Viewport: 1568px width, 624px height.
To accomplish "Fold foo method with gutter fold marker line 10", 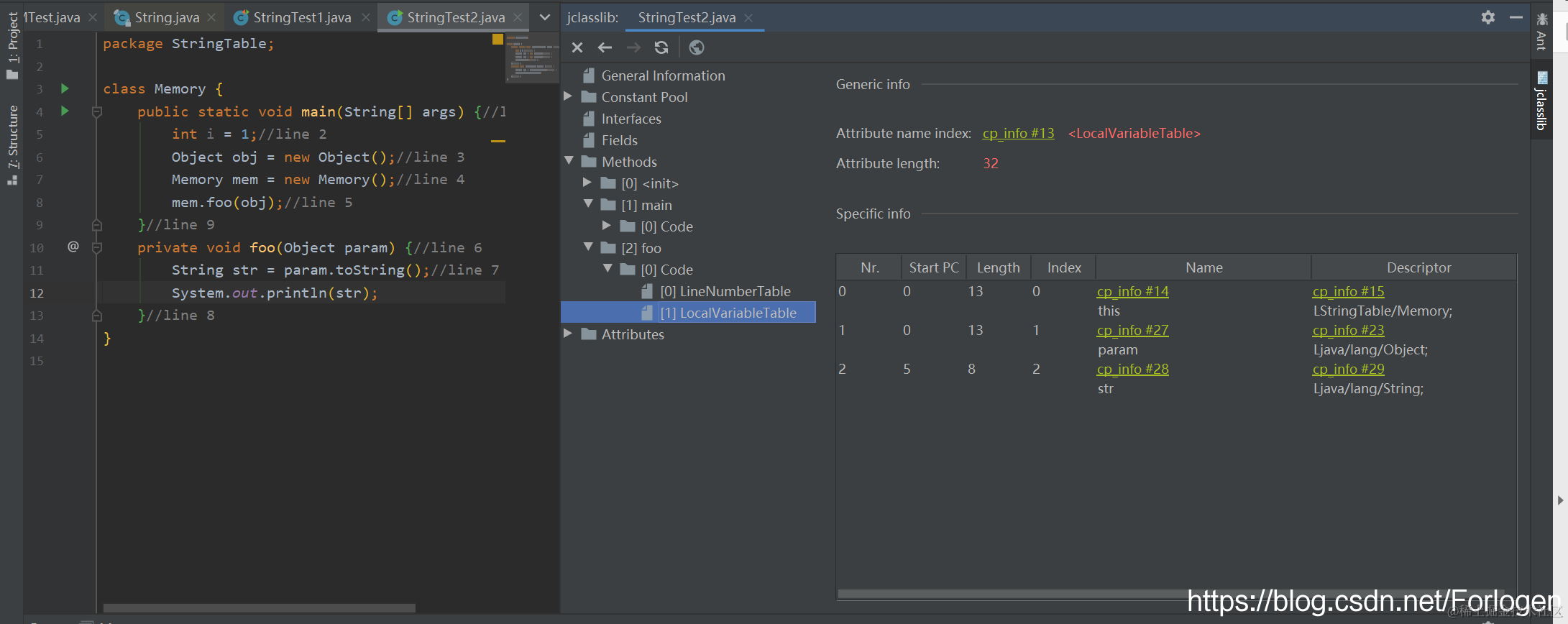I will tap(97, 247).
